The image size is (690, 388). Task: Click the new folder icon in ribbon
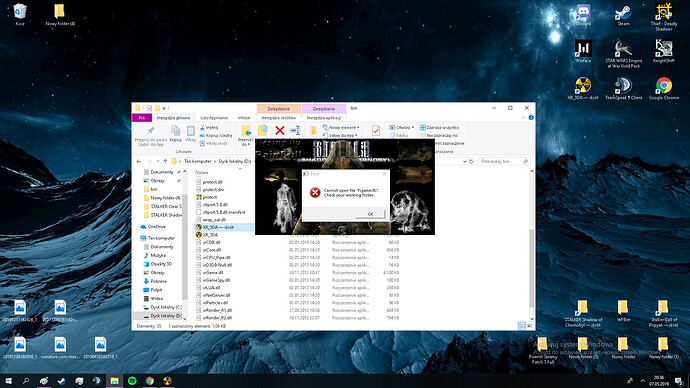click(313, 131)
